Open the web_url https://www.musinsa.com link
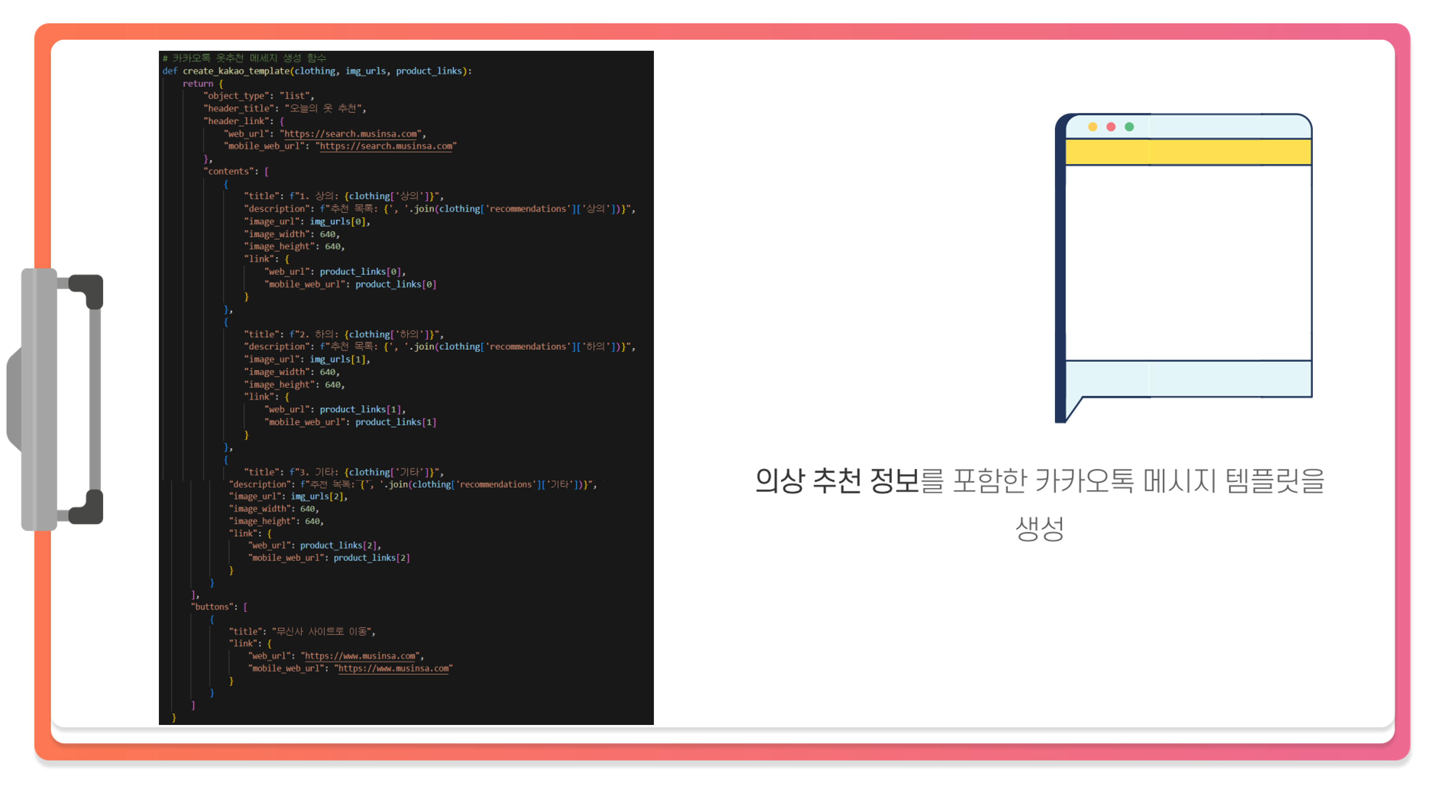Image resolution: width=1456 pixels, height=812 pixels. (x=361, y=656)
